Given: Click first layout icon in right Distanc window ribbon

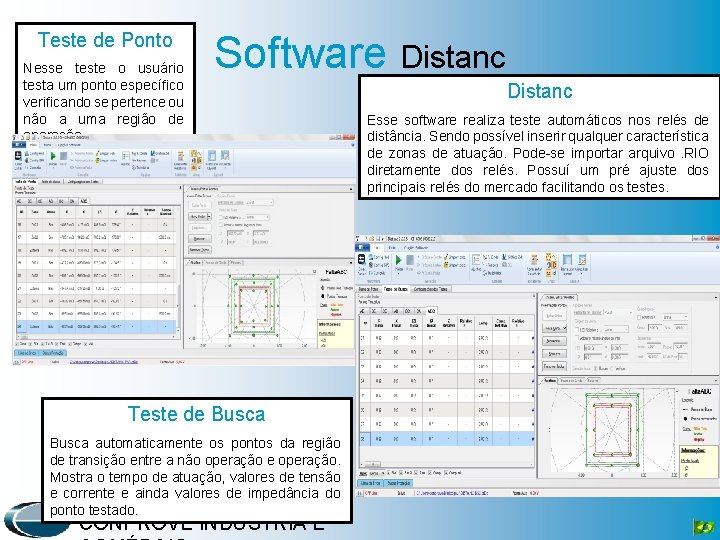Looking at the screenshot, I should tap(568, 259).
